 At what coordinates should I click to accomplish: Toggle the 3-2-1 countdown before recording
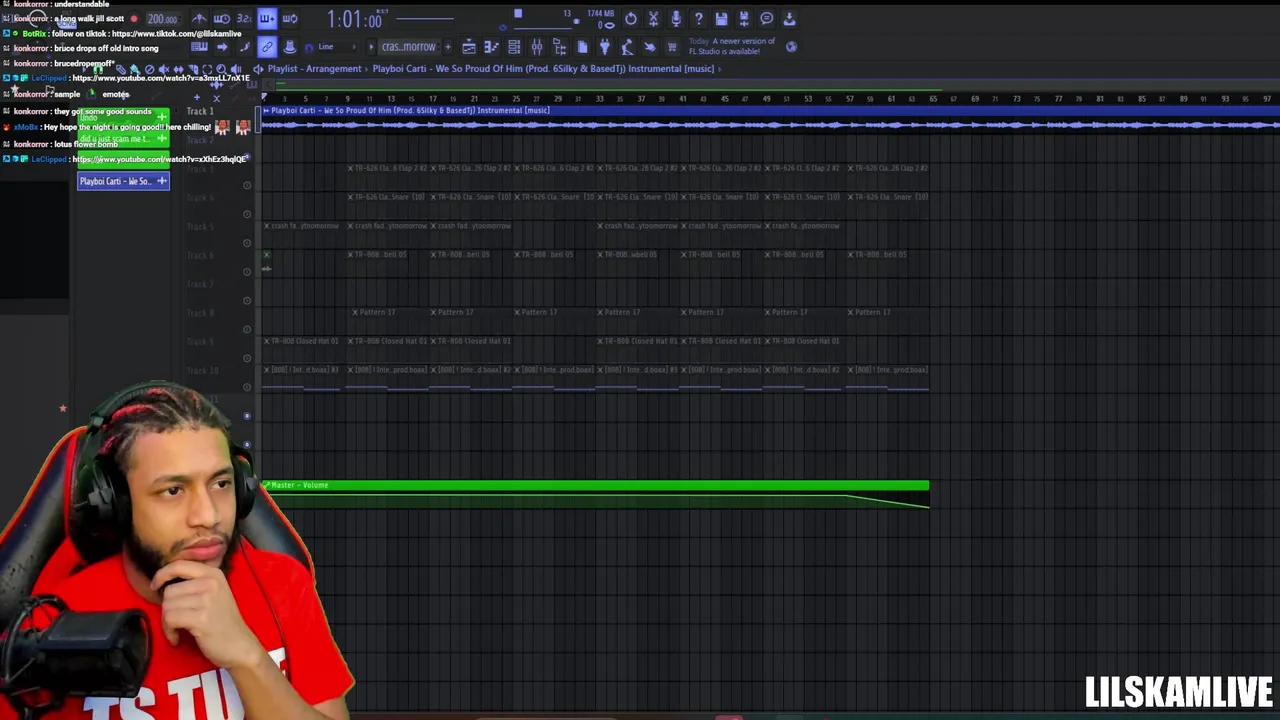tap(244, 19)
